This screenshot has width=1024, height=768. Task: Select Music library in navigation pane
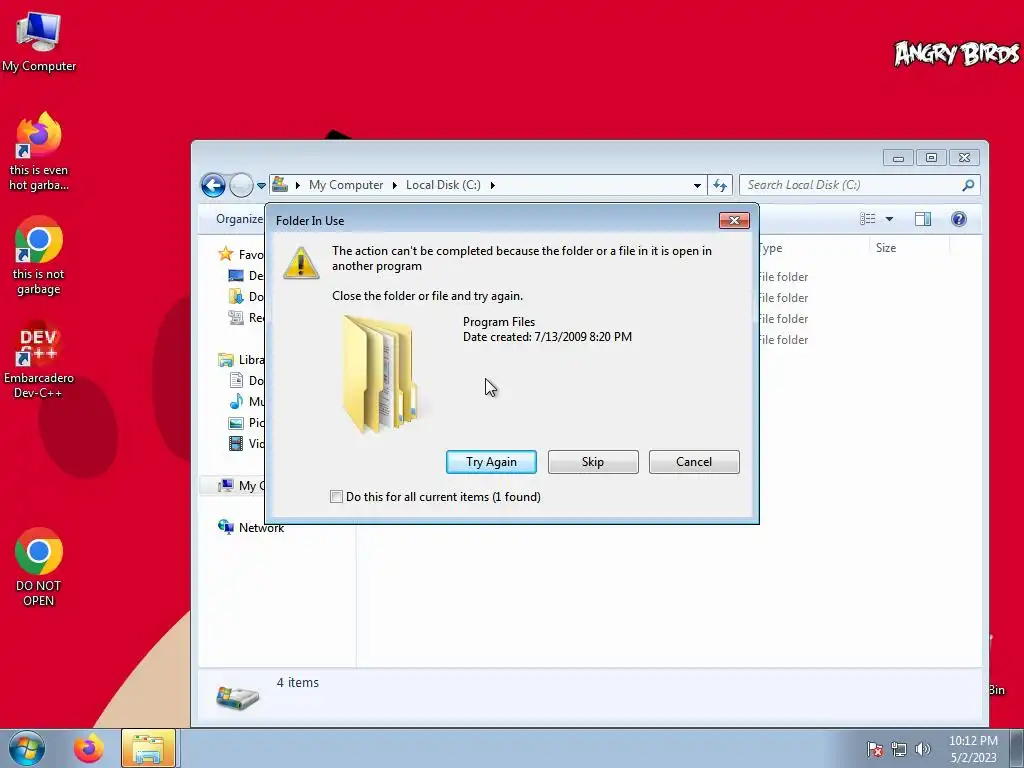coord(247,402)
